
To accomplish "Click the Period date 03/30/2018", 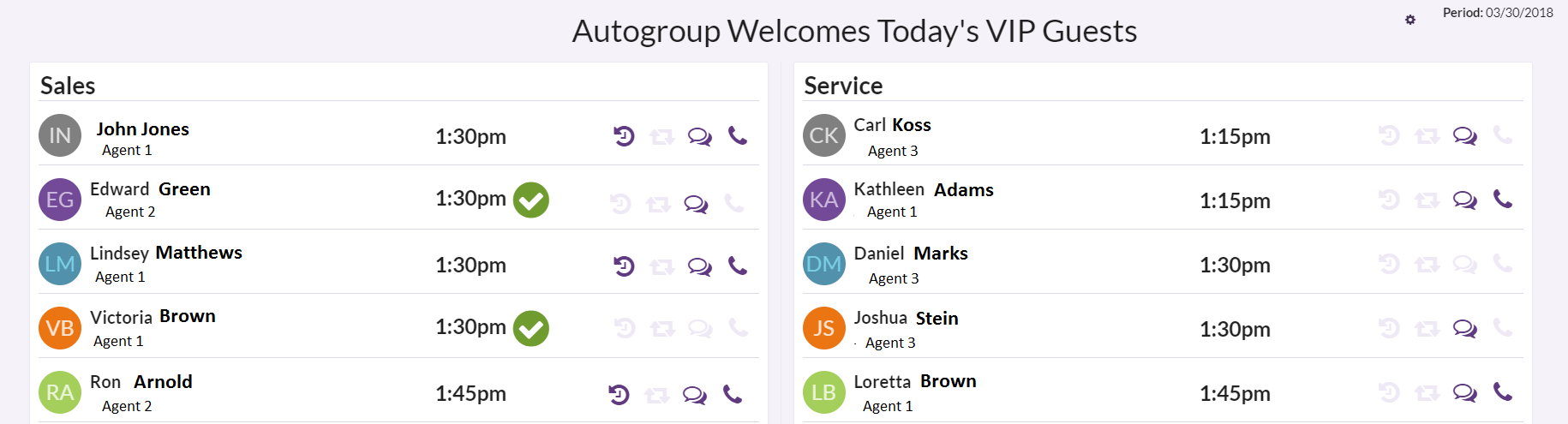I will tap(1519, 13).
